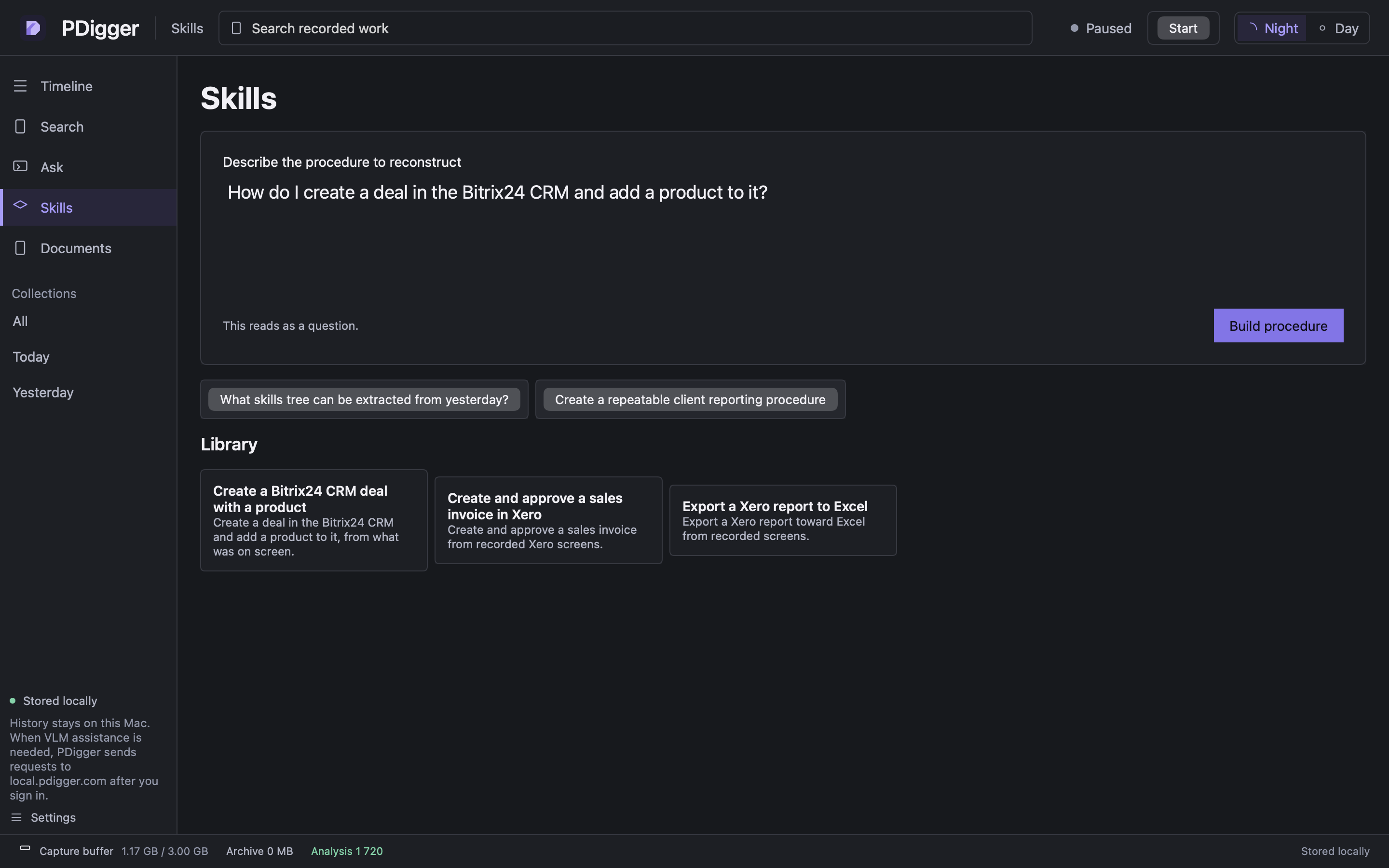The width and height of the screenshot is (1389, 868).
Task: Choose 'Create a repeatable client reporting procedure' suggestion
Action: 690,399
